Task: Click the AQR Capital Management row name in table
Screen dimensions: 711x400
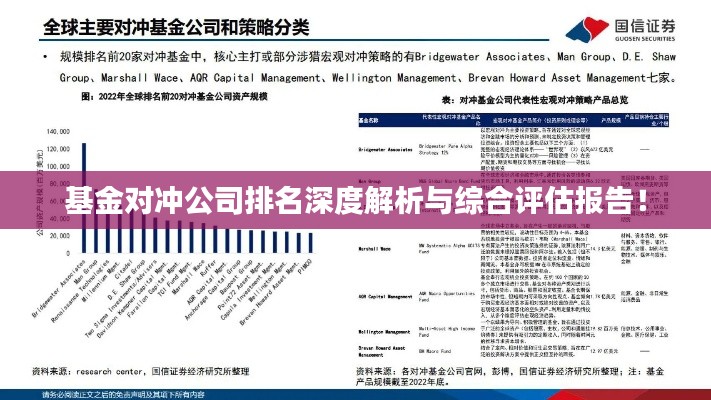Action: click(x=385, y=297)
